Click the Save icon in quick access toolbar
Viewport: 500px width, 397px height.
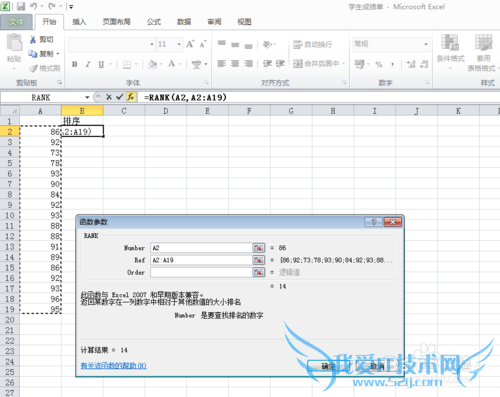(x=21, y=6)
